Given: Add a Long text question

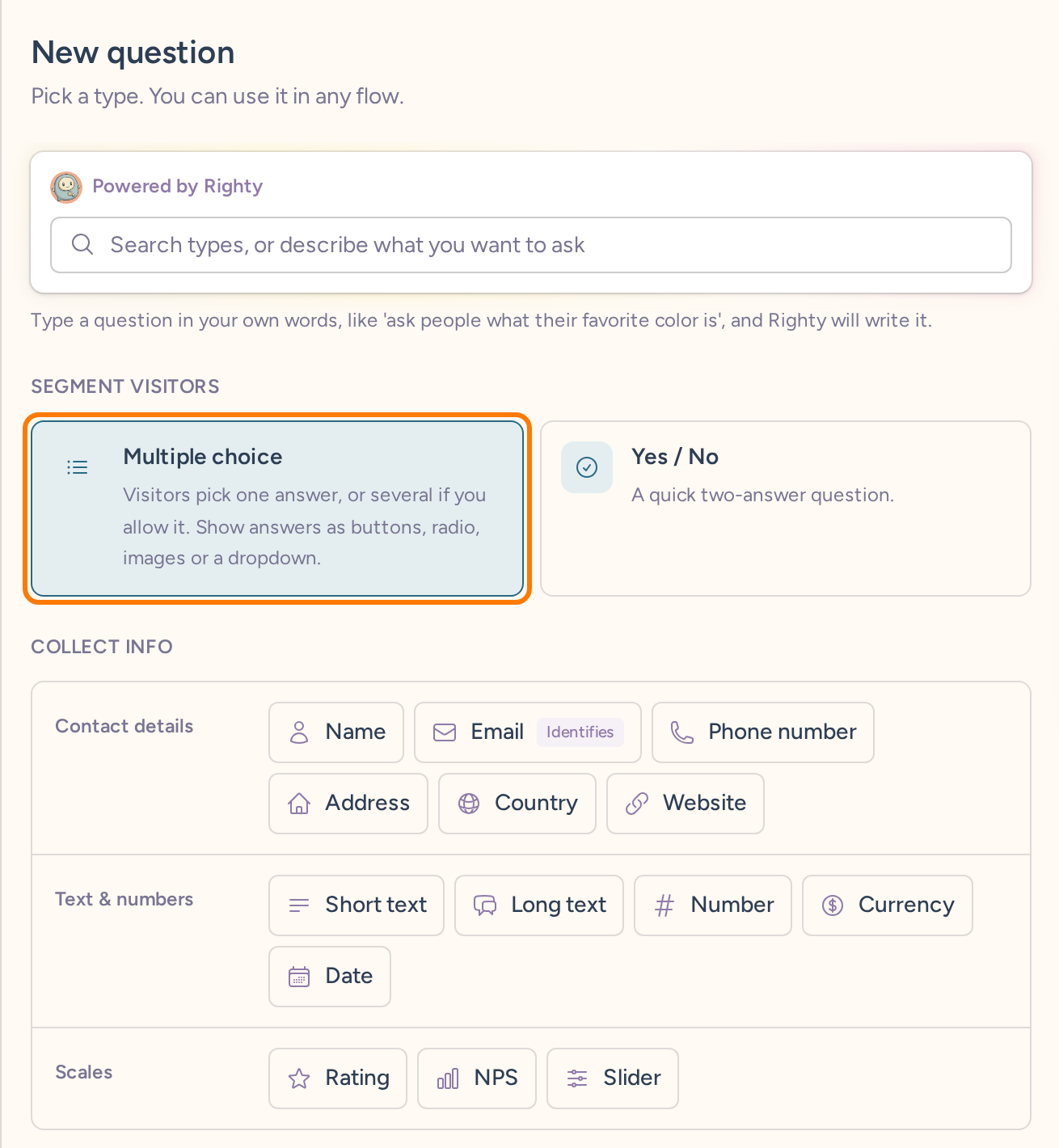Looking at the screenshot, I should [539, 905].
